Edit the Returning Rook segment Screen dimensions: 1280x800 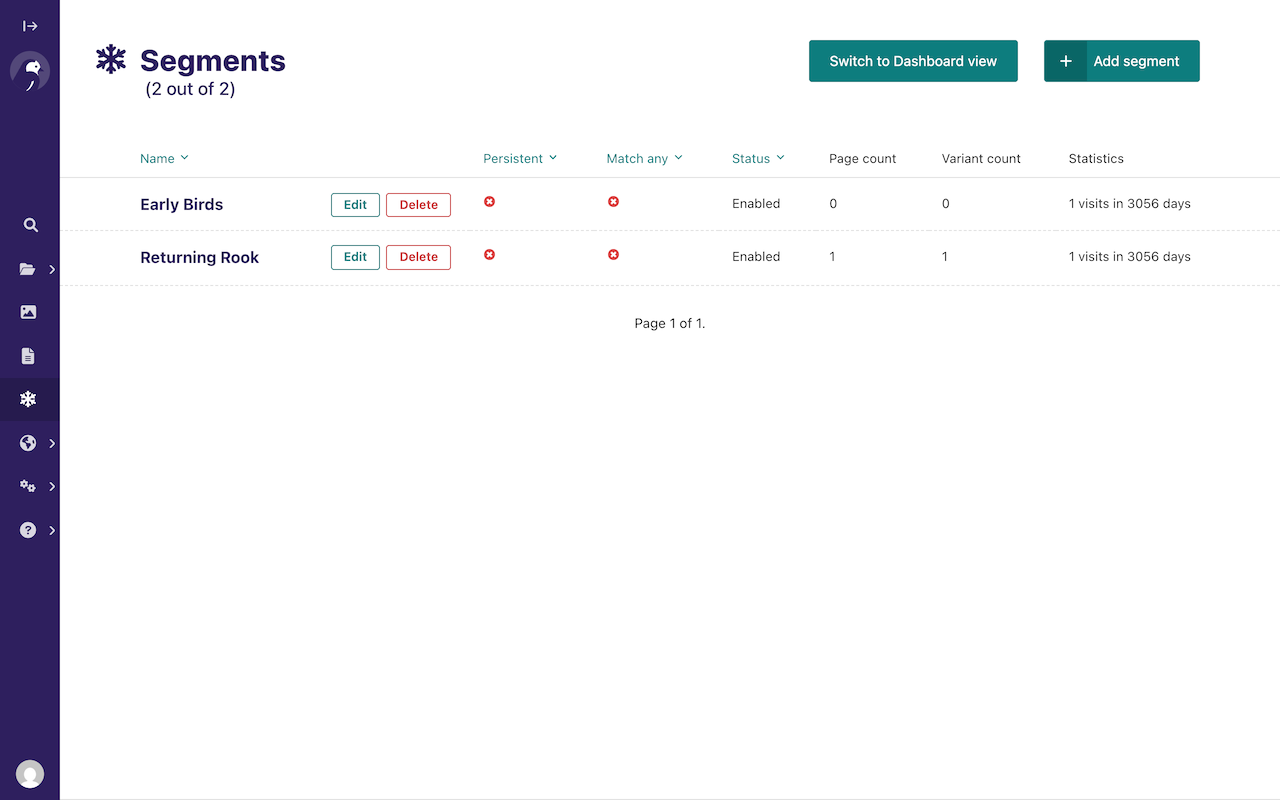coord(355,257)
